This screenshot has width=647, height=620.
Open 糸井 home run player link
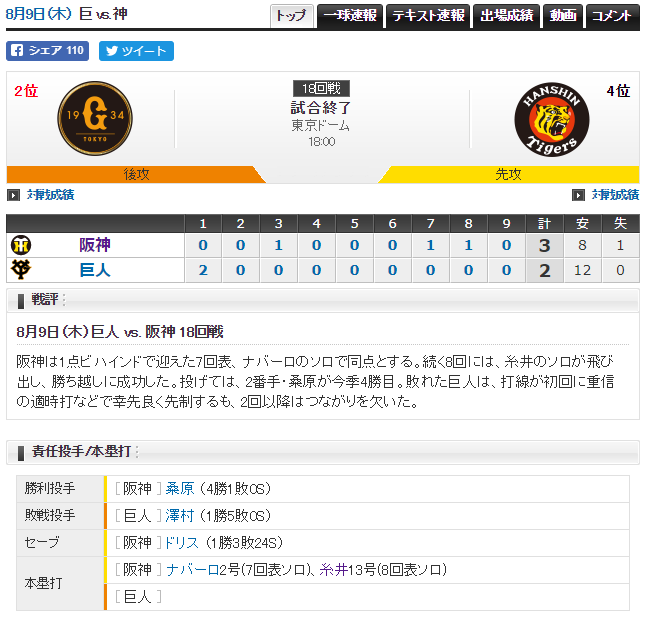tap(334, 570)
